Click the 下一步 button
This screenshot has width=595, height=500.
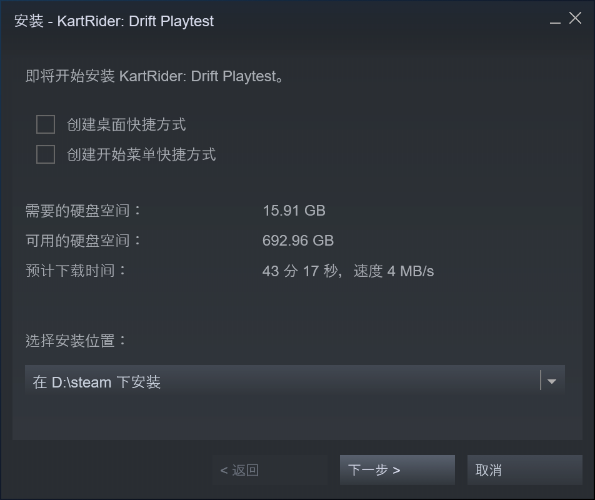tap(397, 470)
